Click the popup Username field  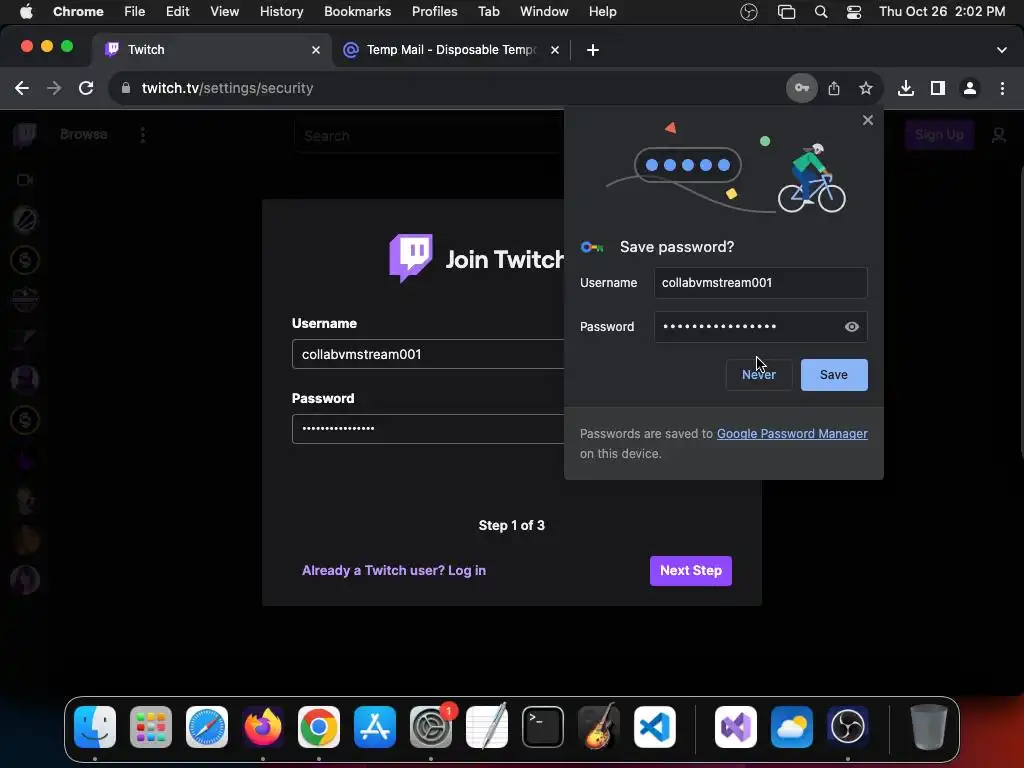pyautogui.click(x=761, y=283)
